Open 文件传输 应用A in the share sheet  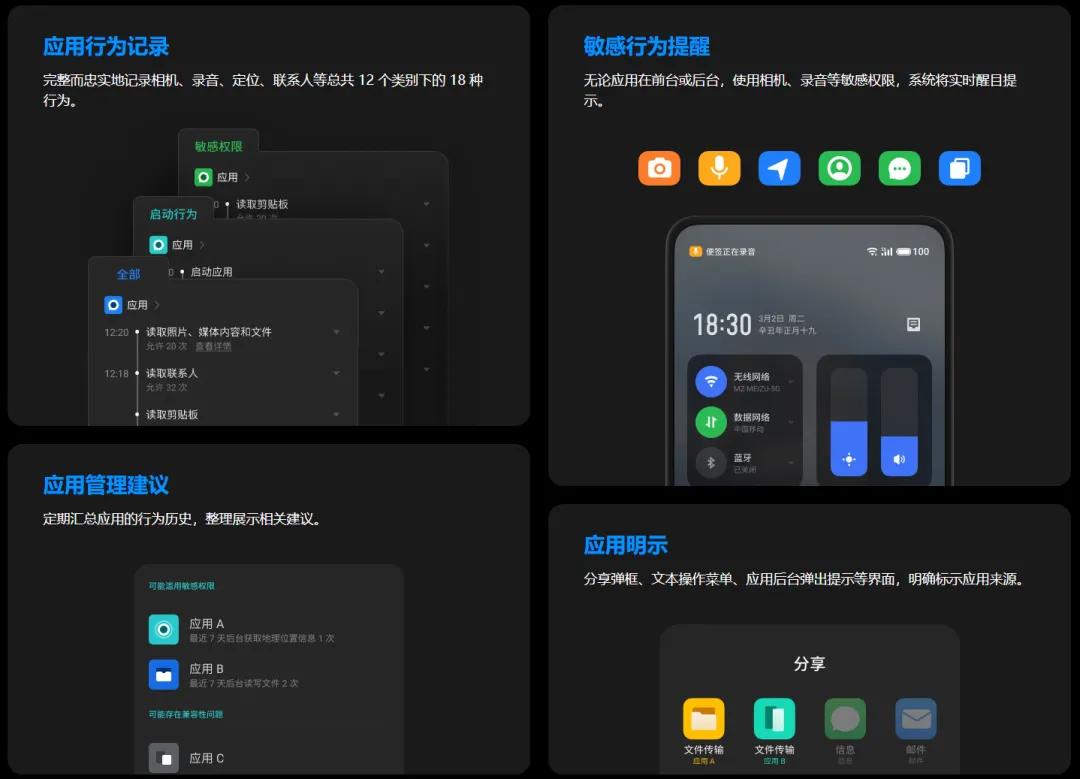click(x=704, y=718)
